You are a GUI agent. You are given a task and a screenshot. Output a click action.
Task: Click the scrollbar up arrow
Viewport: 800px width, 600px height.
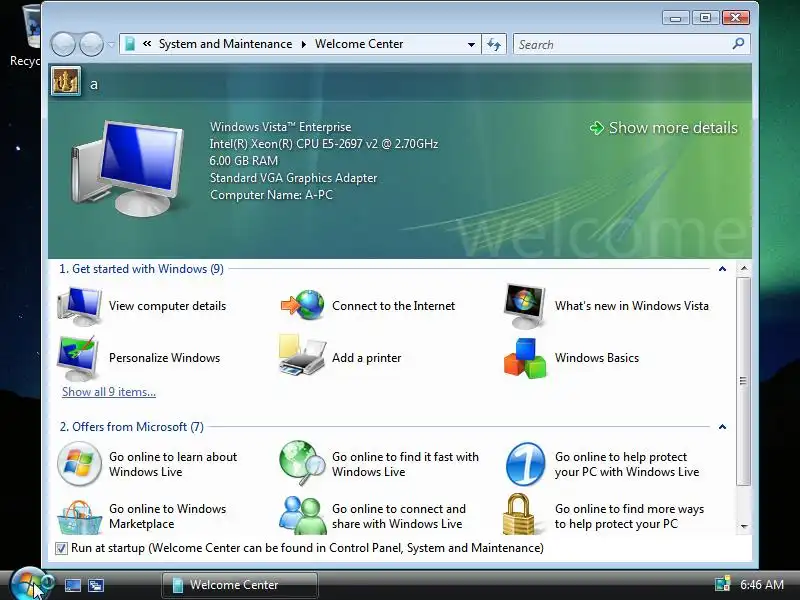[744, 268]
